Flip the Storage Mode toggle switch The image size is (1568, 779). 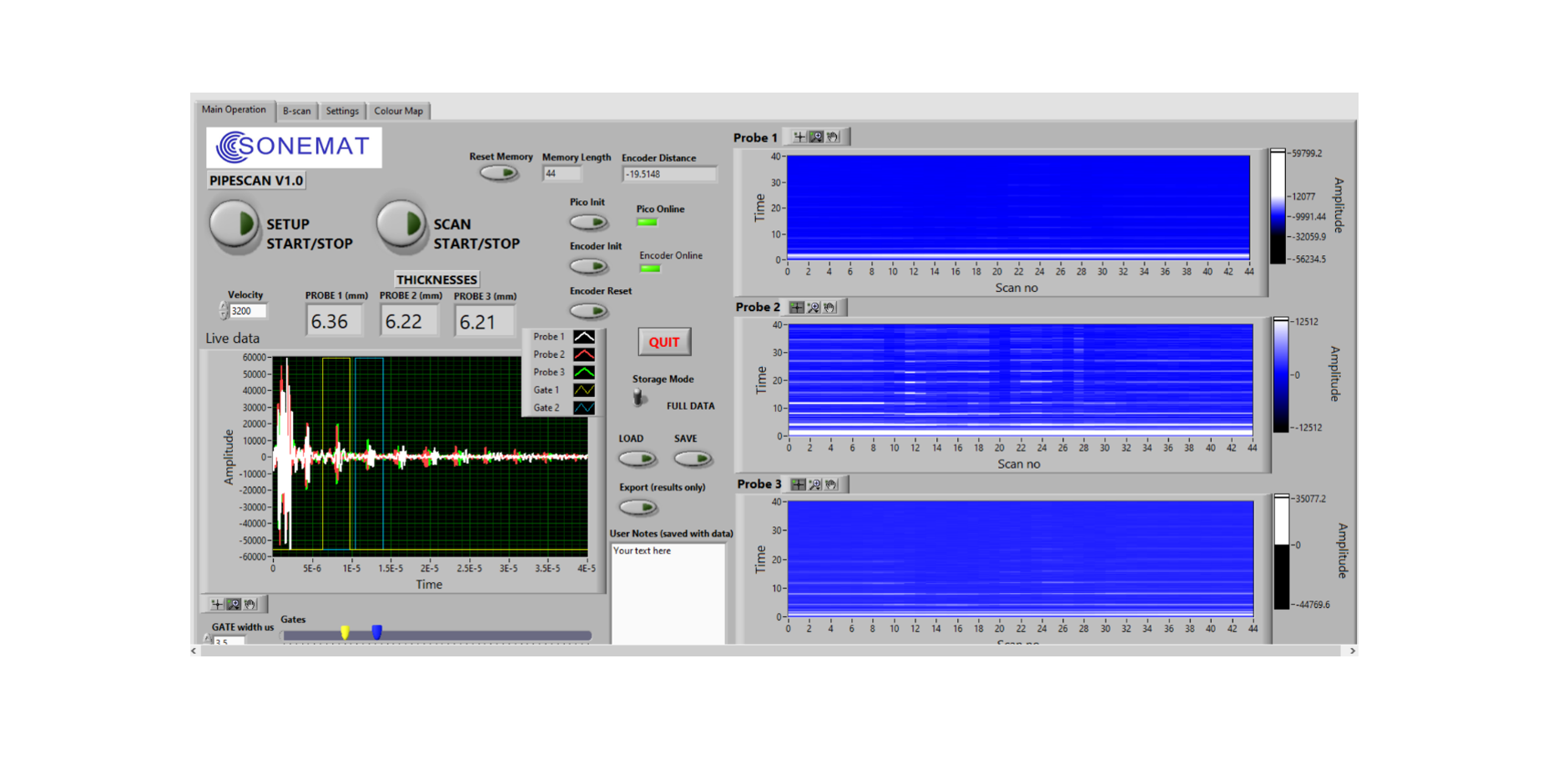(639, 398)
